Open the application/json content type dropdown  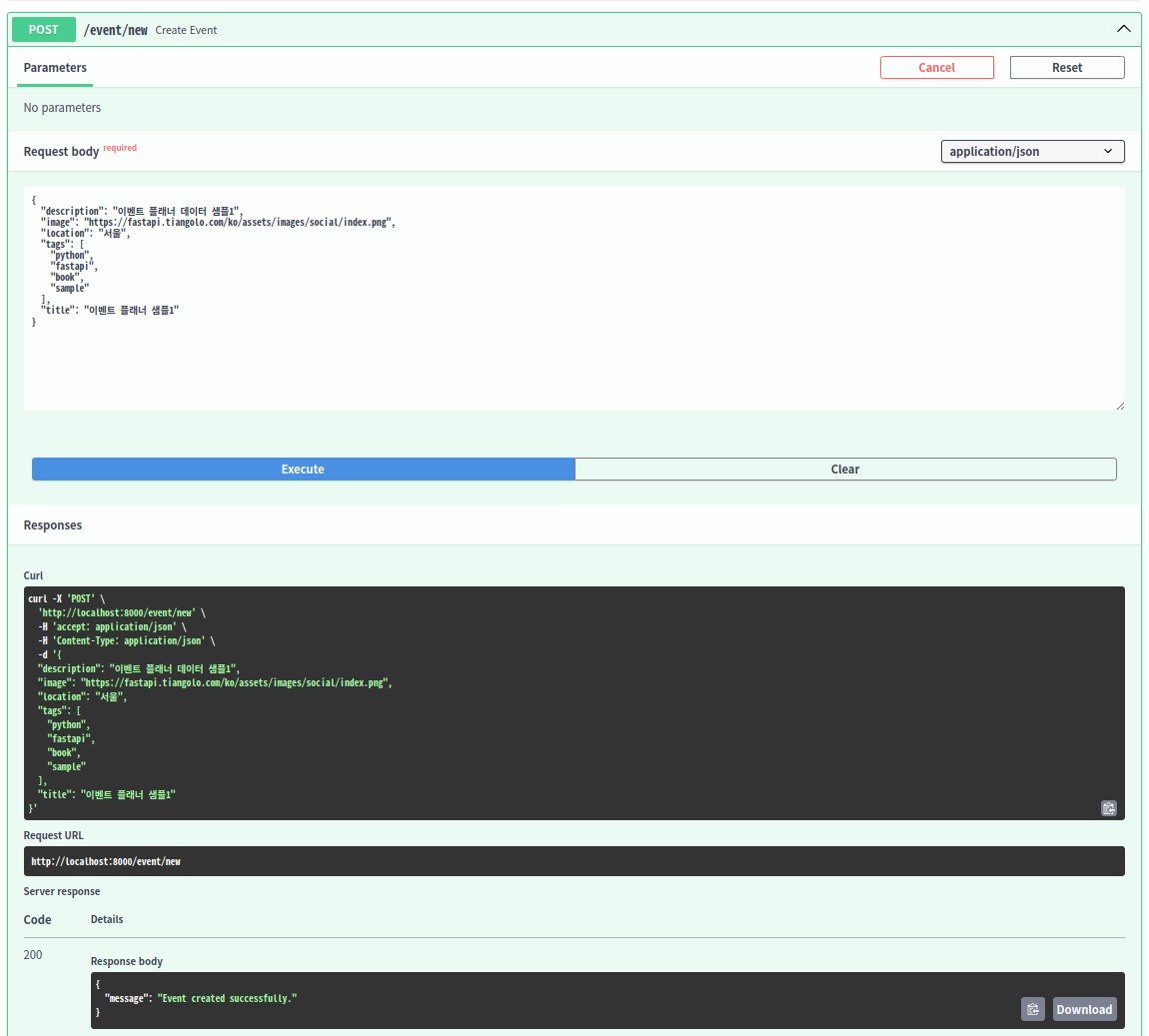click(x=1032, y=151)
